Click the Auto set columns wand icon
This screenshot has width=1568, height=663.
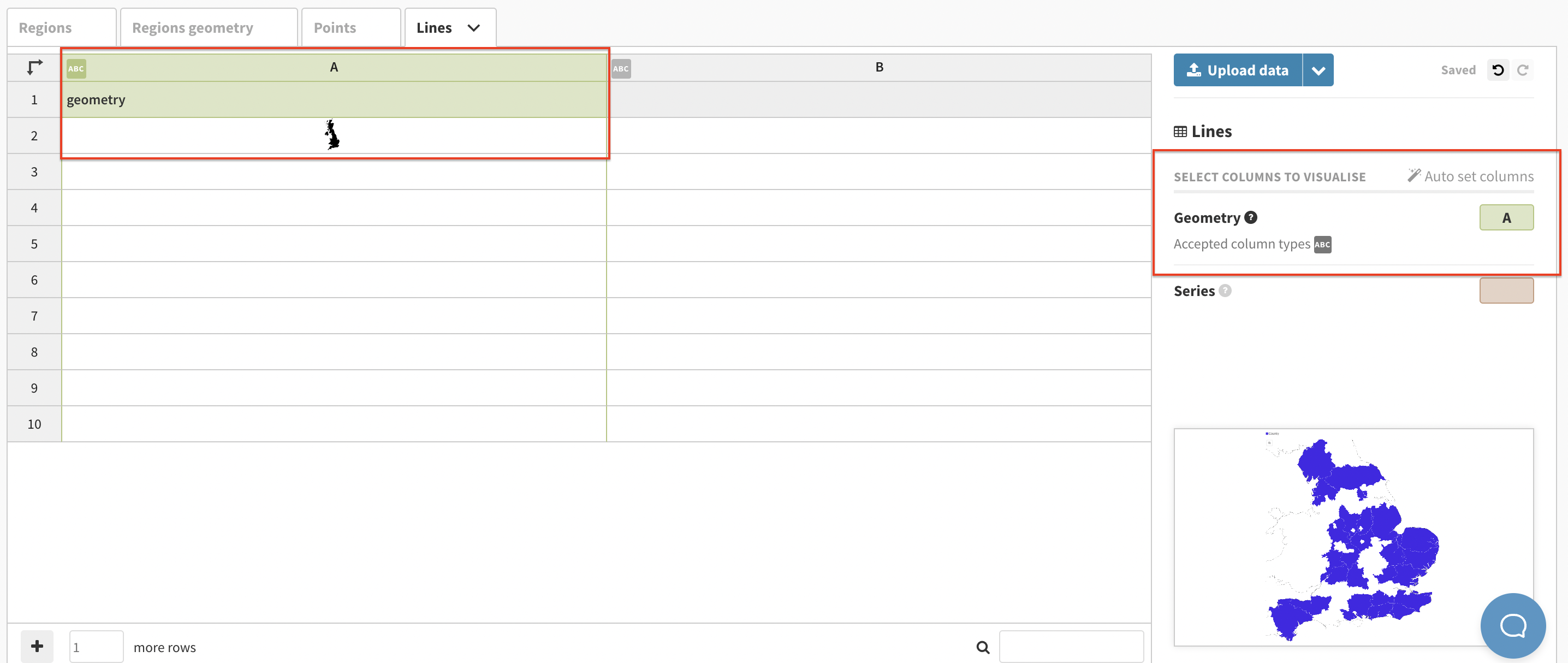point(1413,175)
